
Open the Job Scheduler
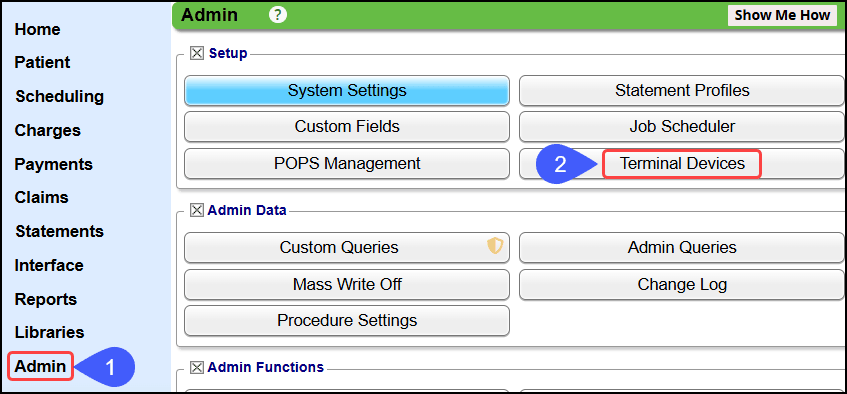[x=682, y=126]
